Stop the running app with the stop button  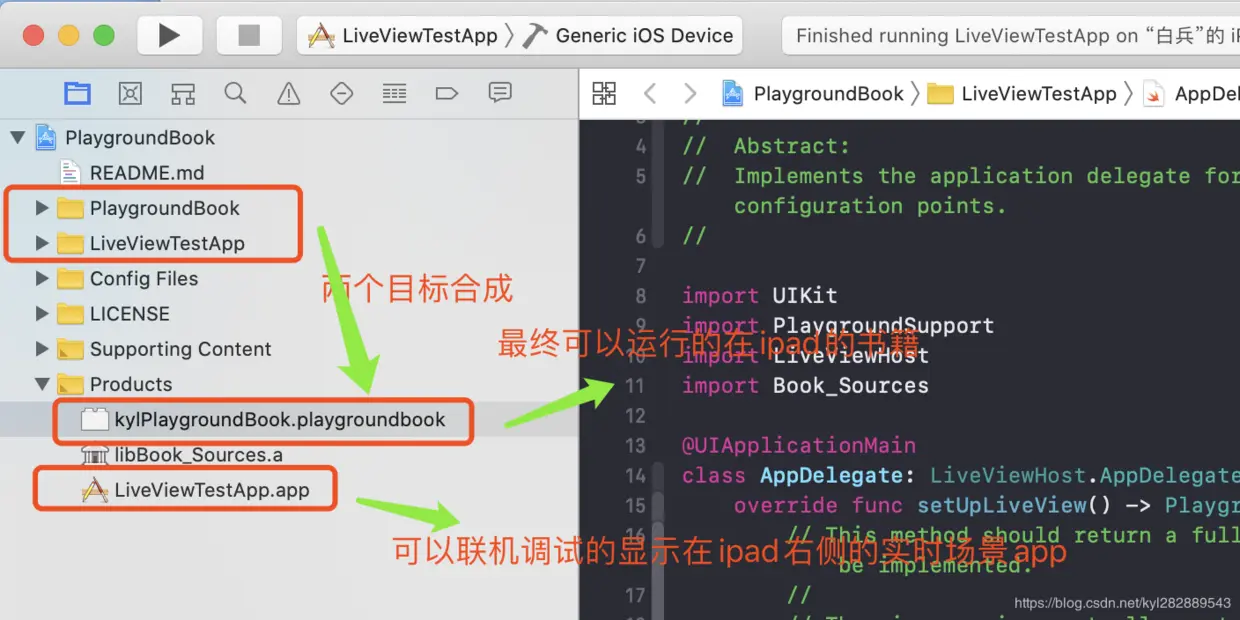(249, 36)
